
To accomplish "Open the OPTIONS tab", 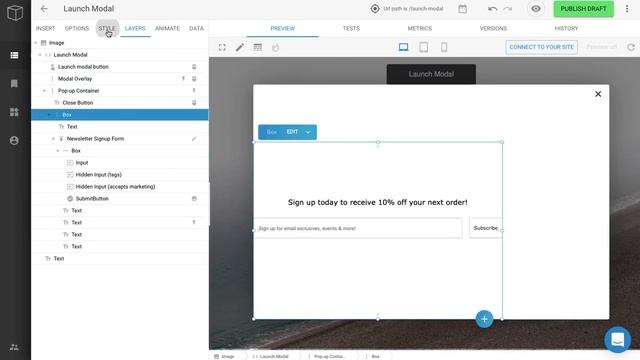I will [77, 28].
